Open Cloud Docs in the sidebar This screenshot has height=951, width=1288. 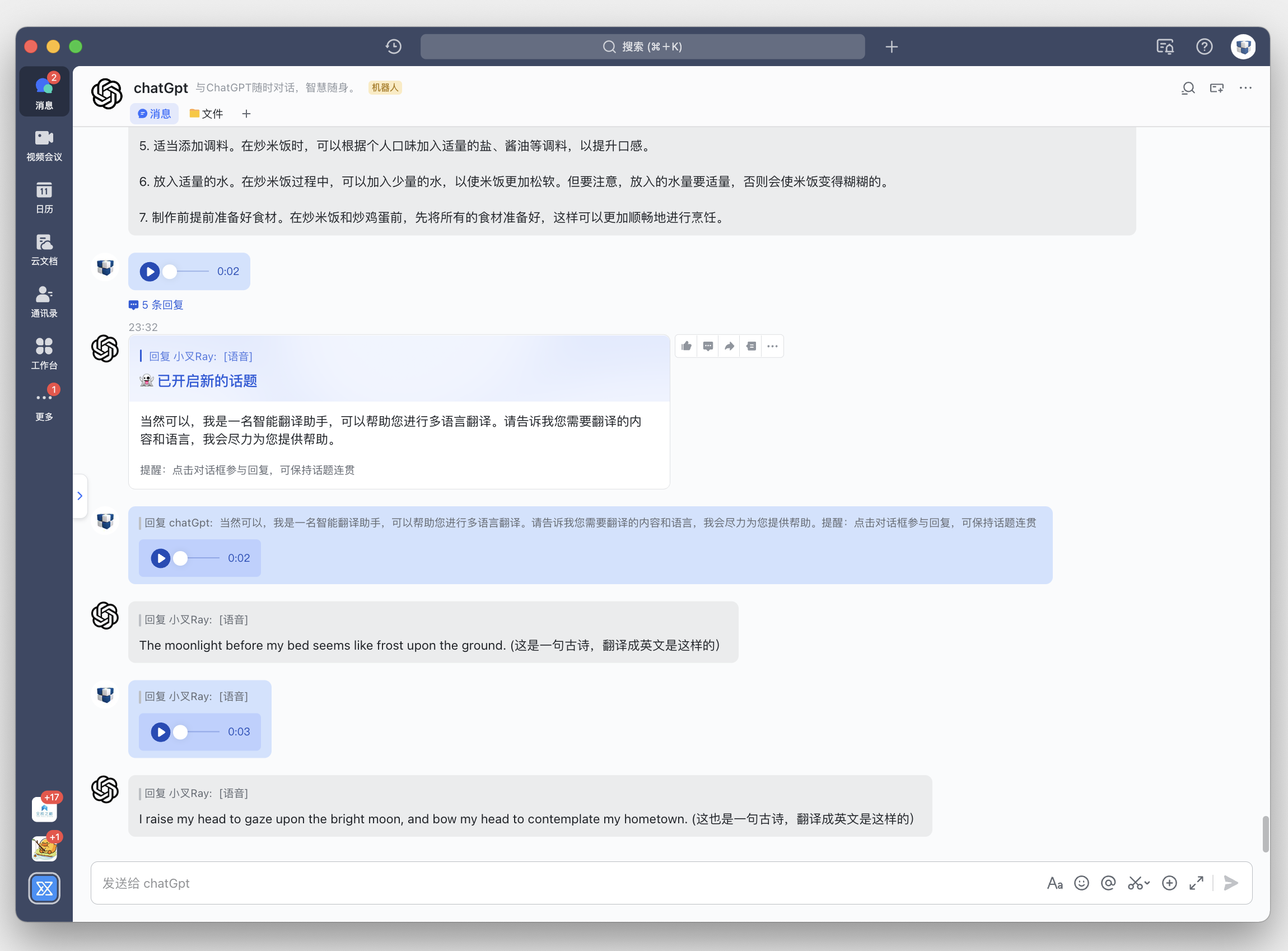point(44,249)
